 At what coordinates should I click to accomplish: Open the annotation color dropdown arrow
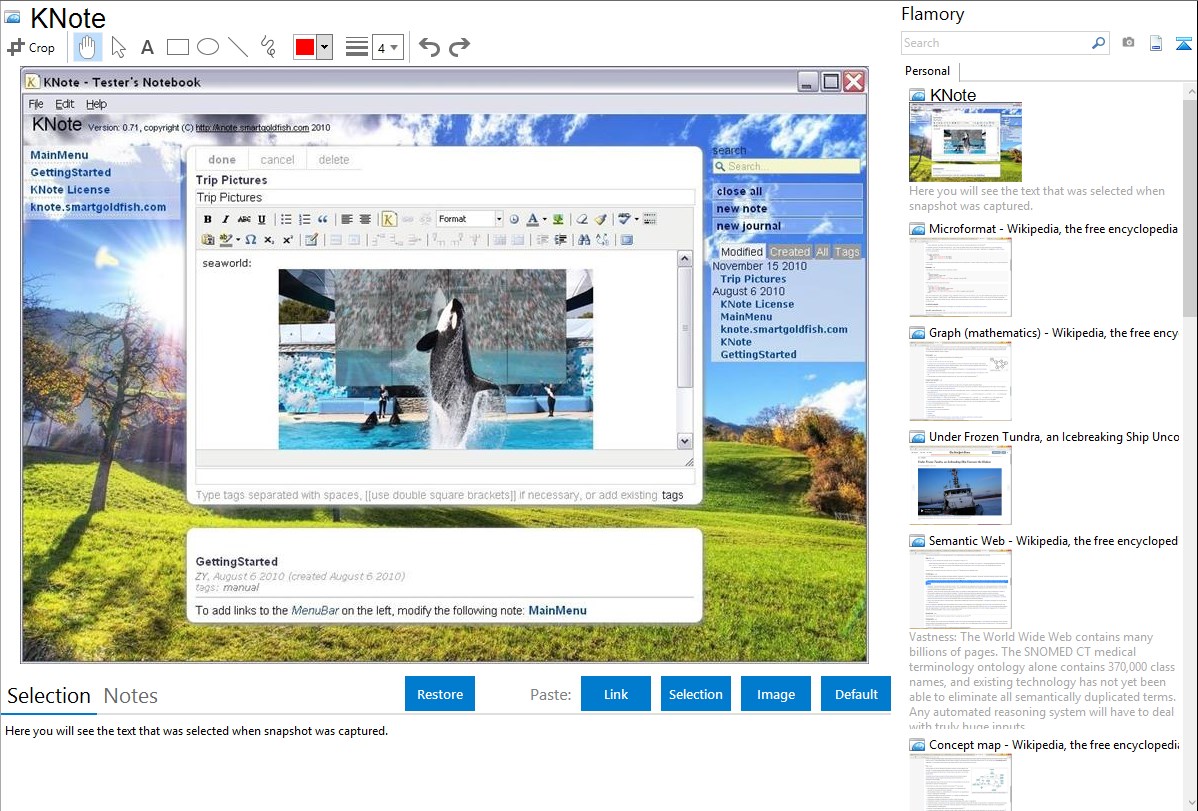click(325, 47)
